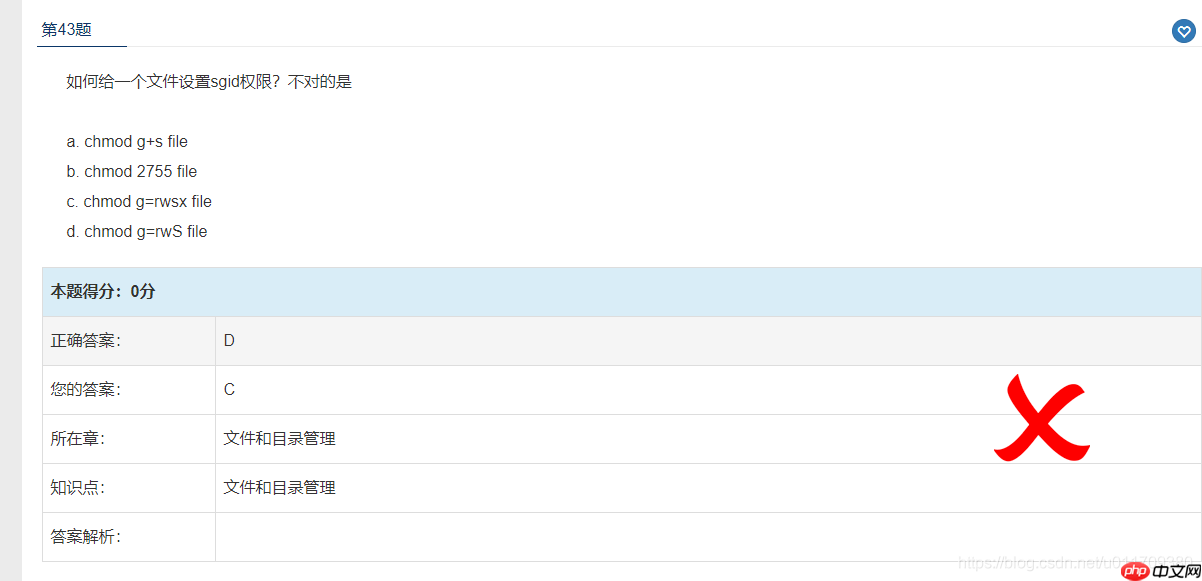Open 文件和目录管理 in the 所在章 row
The width and height of the screenshot is (1202, 581).
coord(279,438)
